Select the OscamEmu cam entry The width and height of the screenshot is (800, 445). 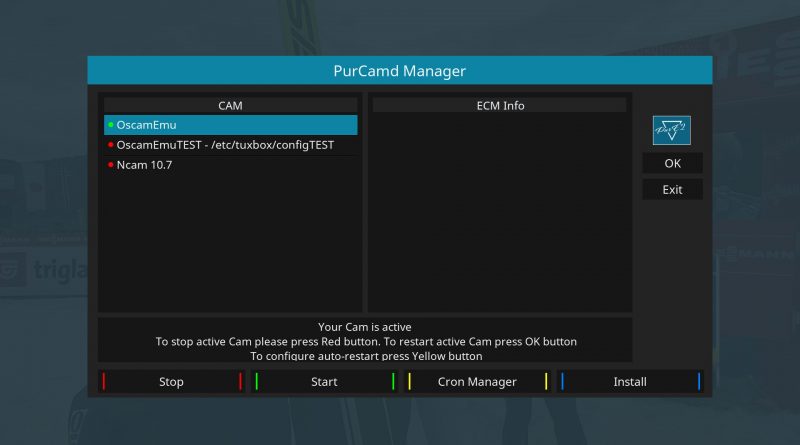tap(231, 125)
